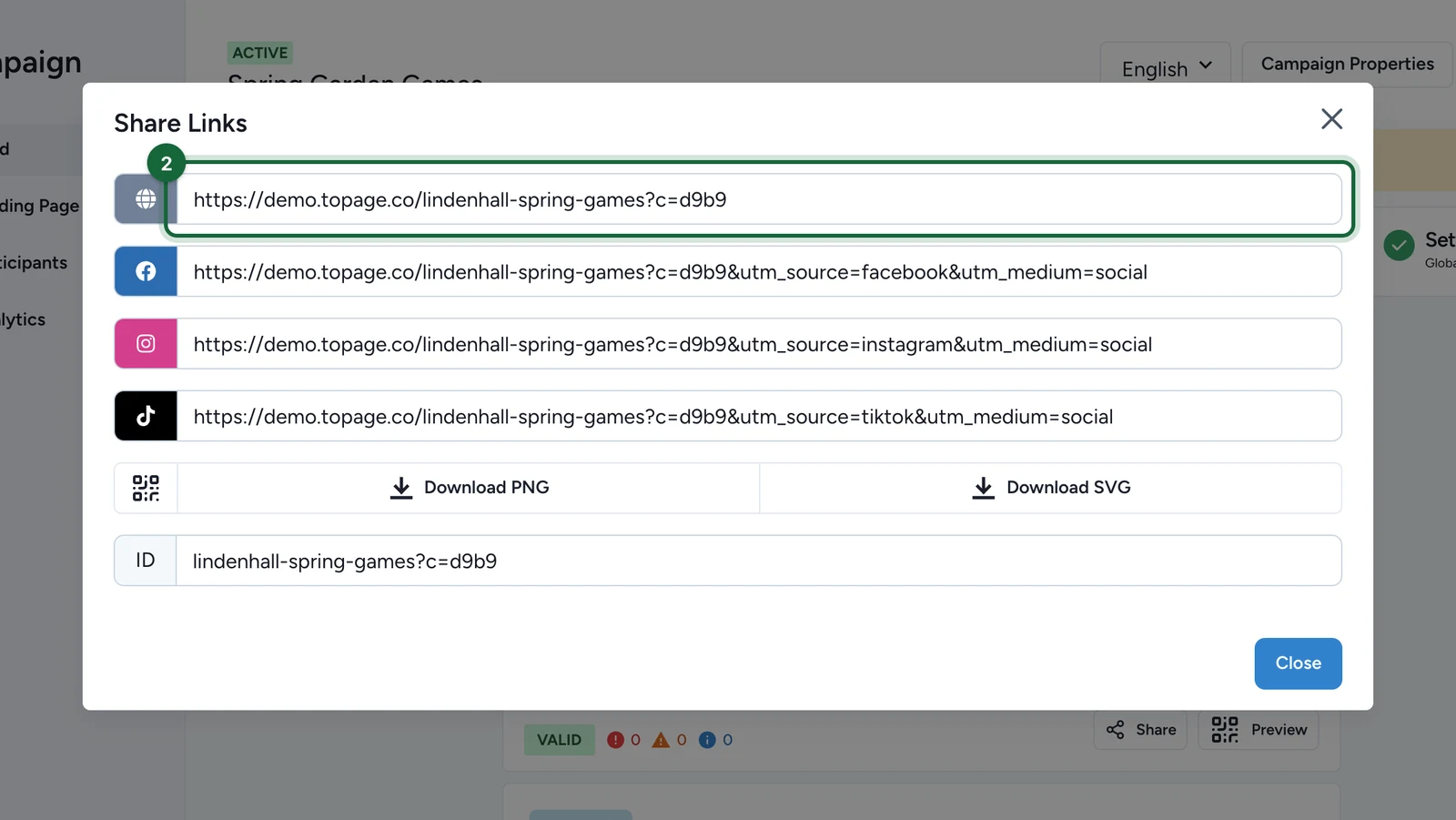Select the Facebook UTM link field
Image resolution: width=1456 pixels, height=820 pixels.
point(759,271)
